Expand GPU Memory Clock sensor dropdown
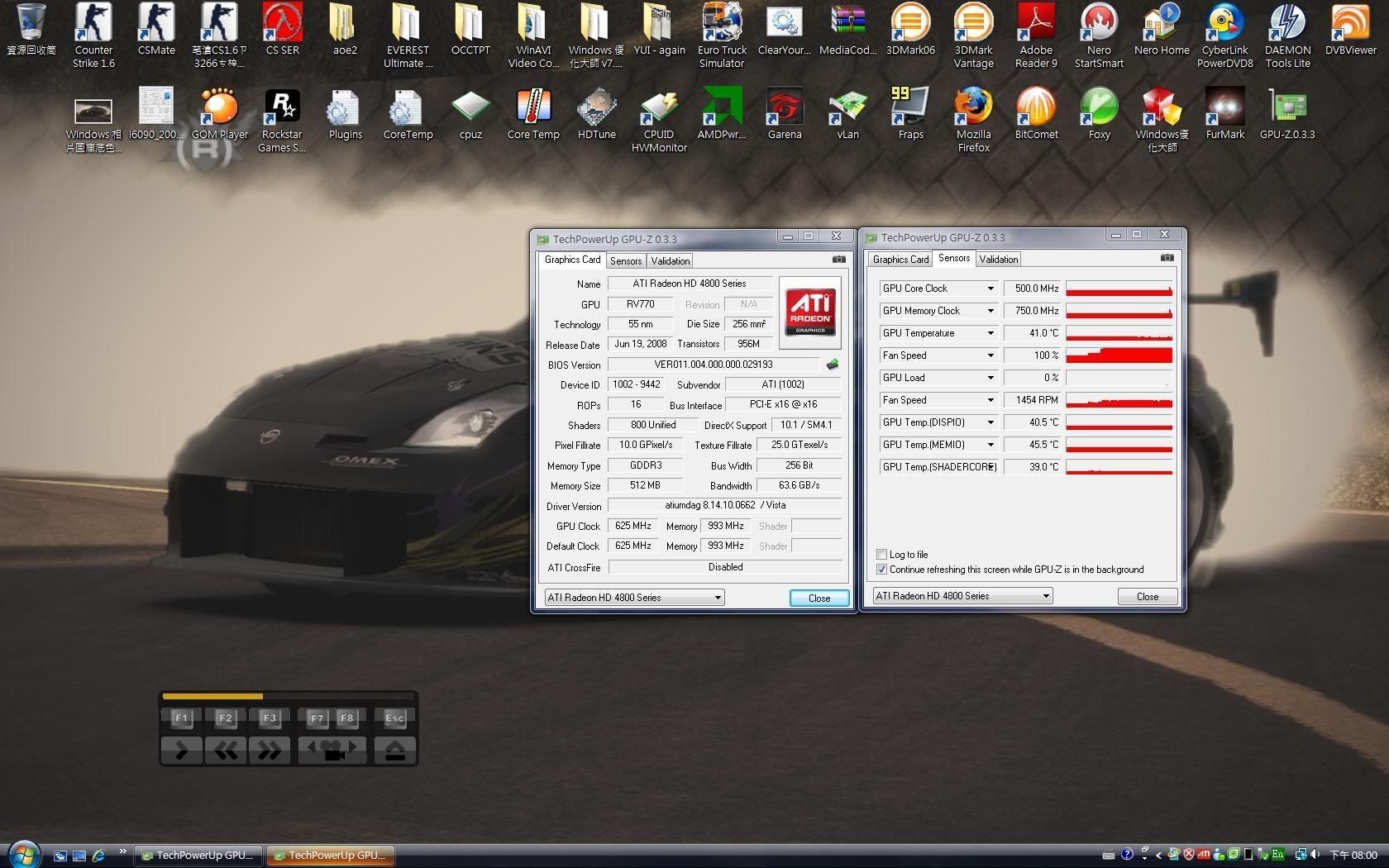Screen dimensions: 1389x868 tap(990, 311)
